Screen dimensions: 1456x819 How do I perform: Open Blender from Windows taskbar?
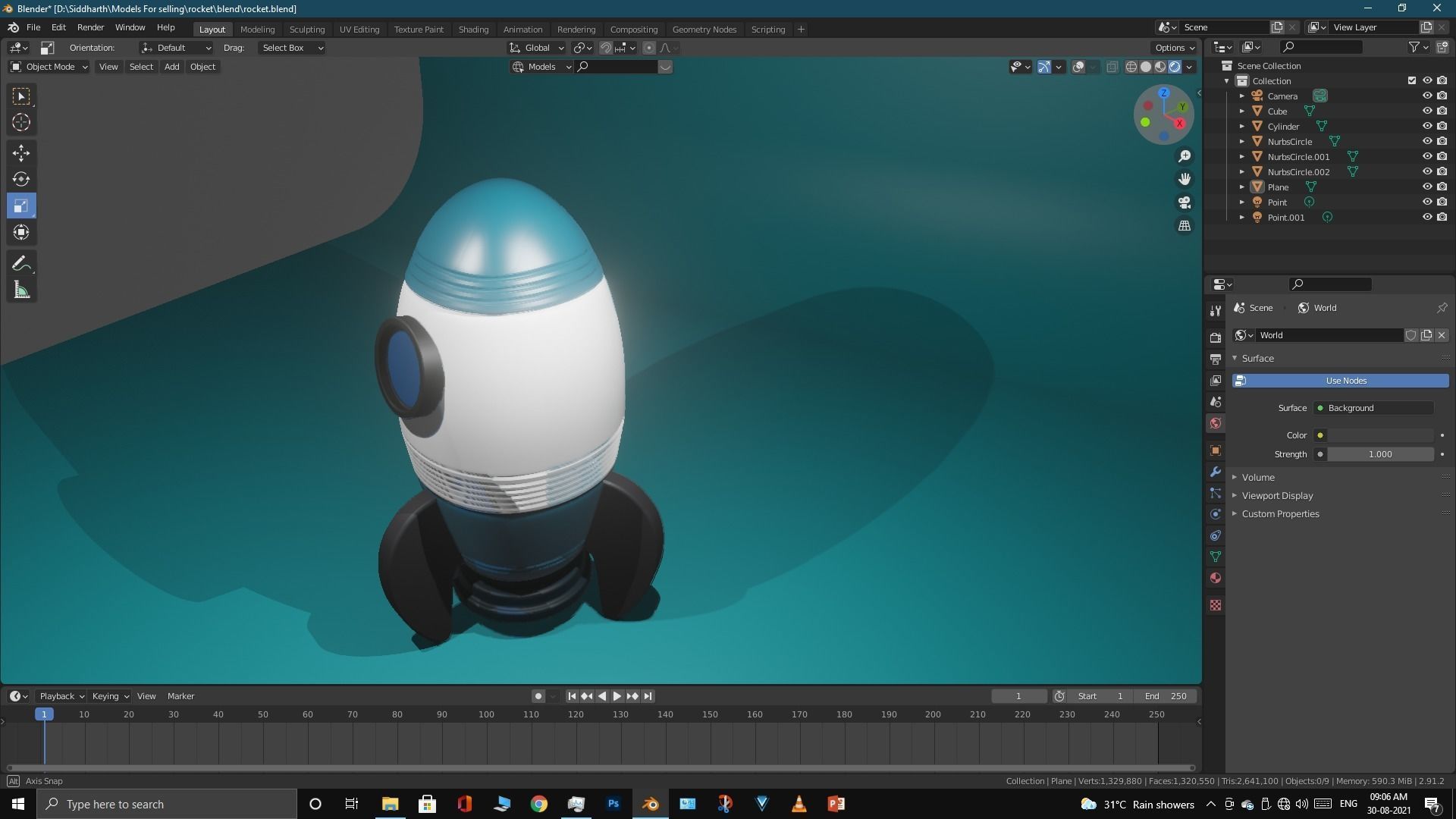point(651,804)
